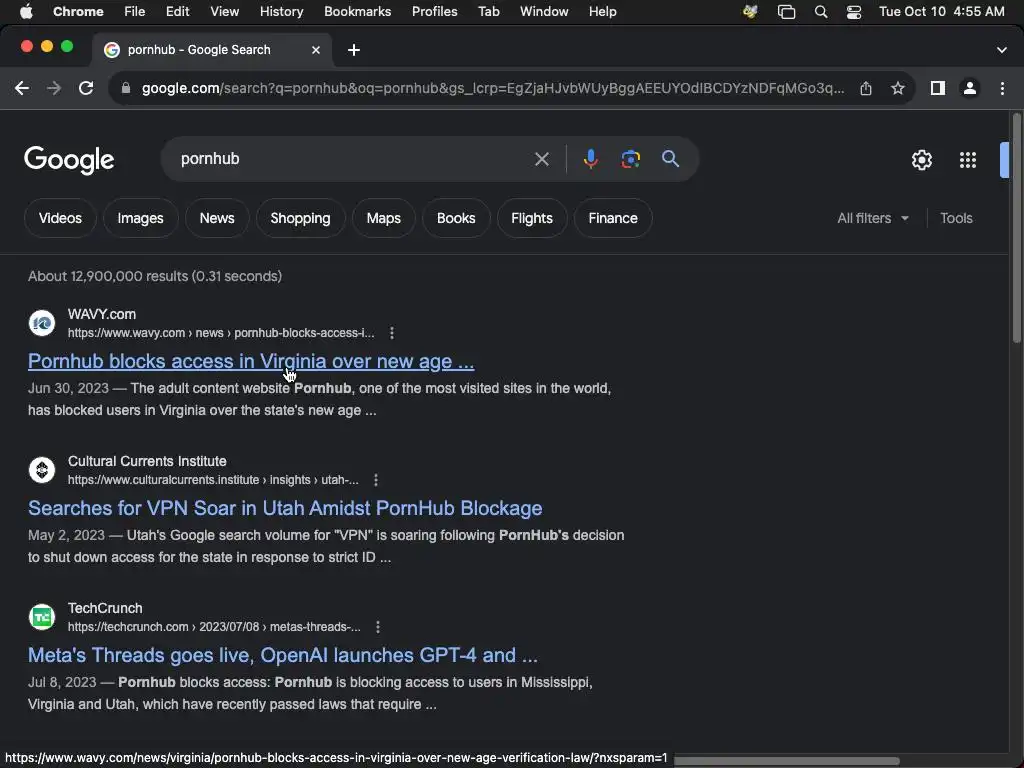The height and width of the screenshot is (768, 1024).
Task: Open the Google apps grid
Action: tap(968, 160)
